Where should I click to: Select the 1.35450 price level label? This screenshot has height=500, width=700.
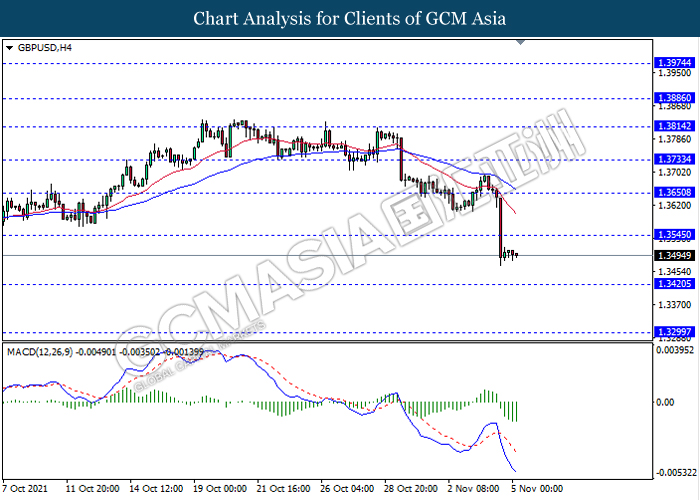point(675,234)
